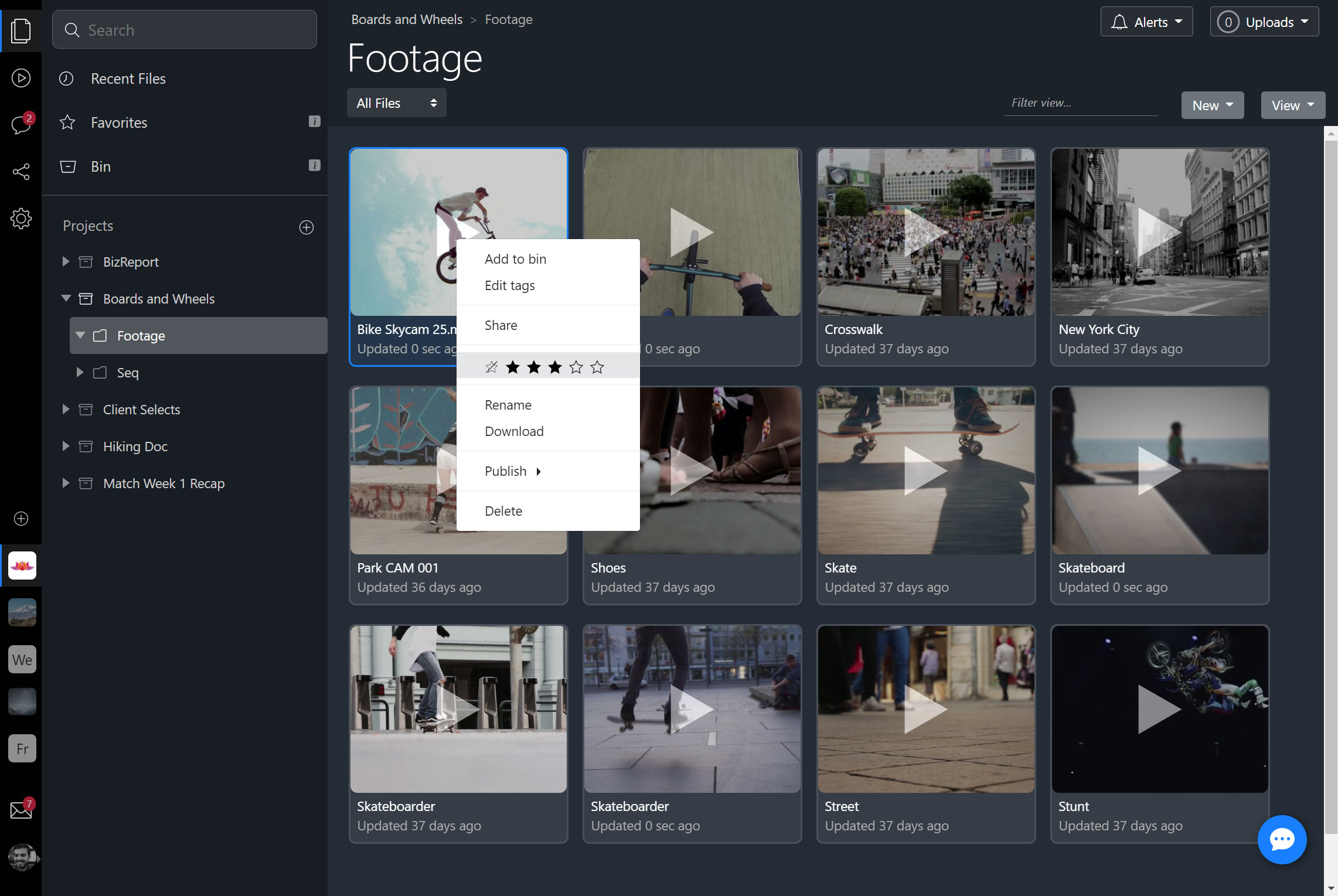The image size is (1338, 896).
Task: Open the comments icon showing 2 notifications
Action: [x=21, y=125]
